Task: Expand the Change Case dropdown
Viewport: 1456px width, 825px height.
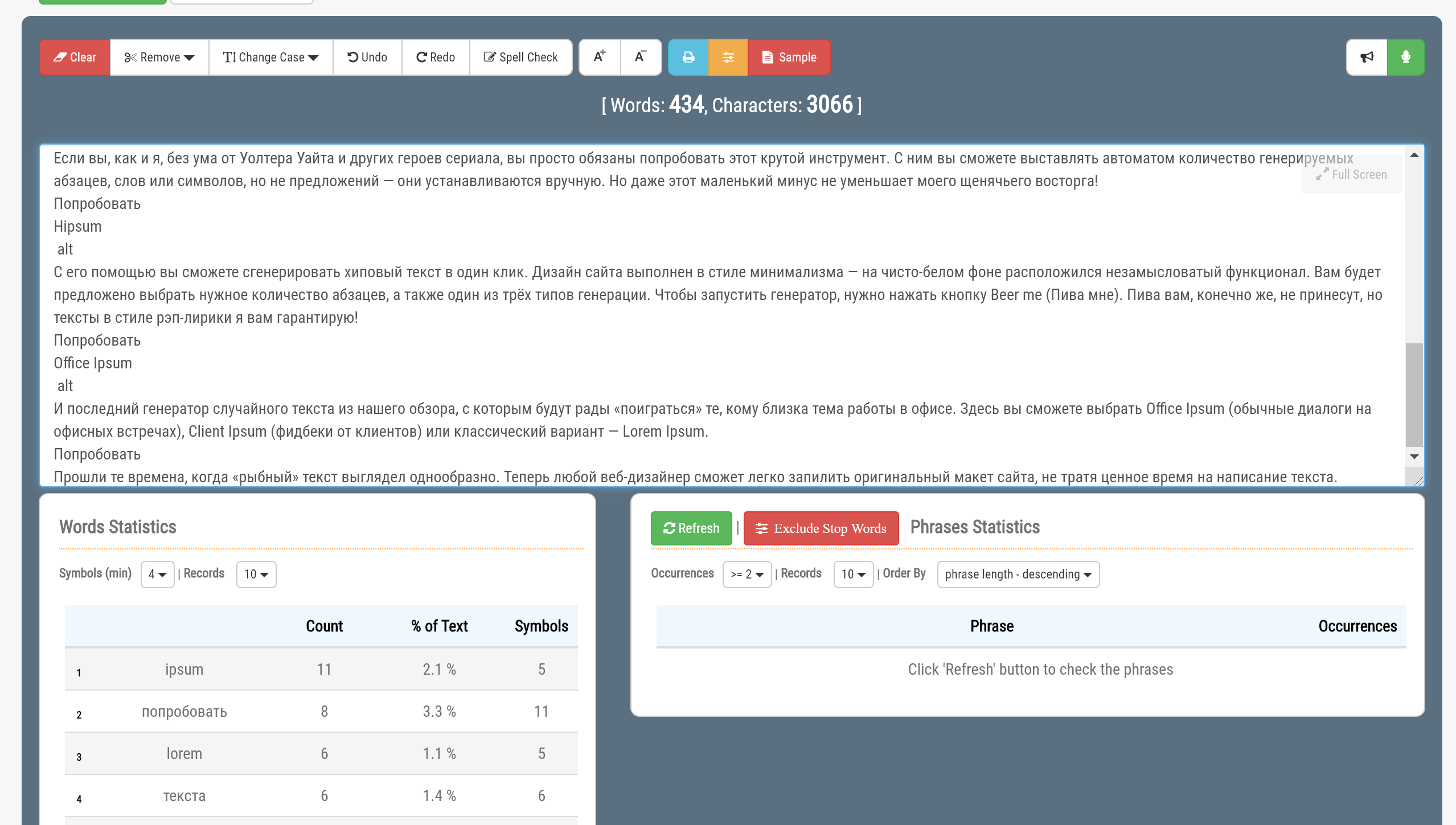Action: coord(270,57)
